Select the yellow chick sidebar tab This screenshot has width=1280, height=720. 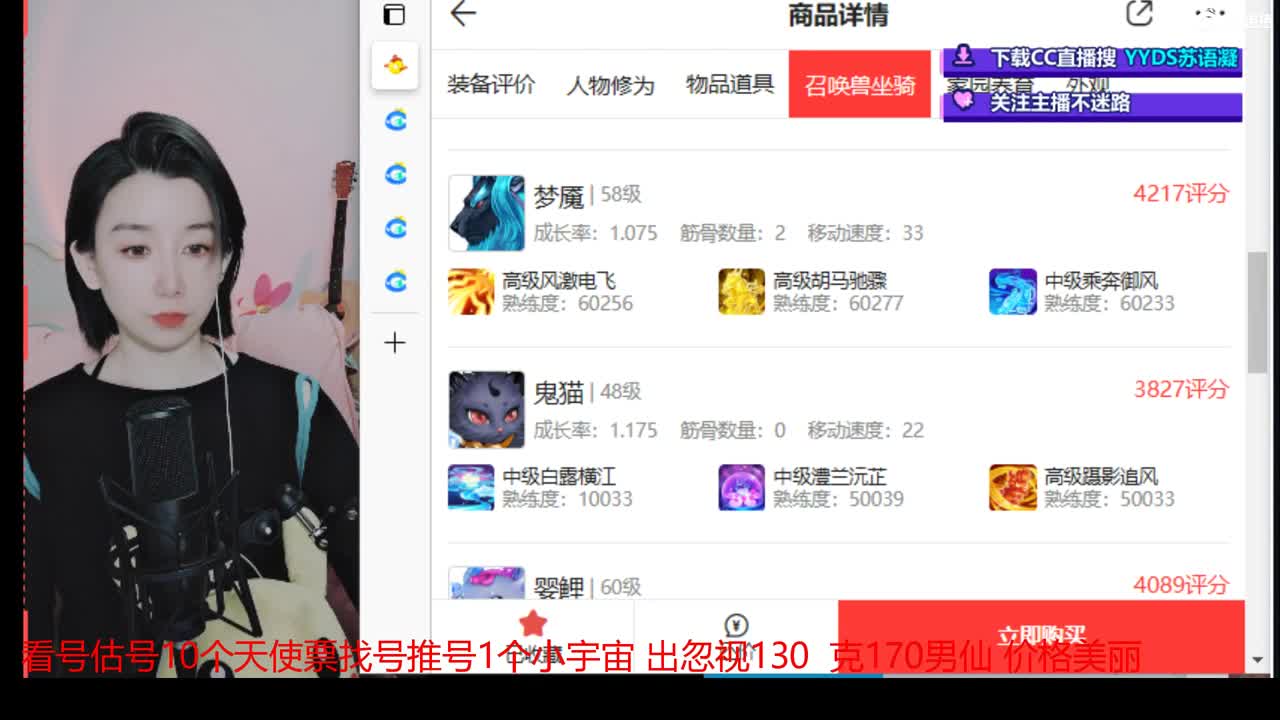click(395, 66)
